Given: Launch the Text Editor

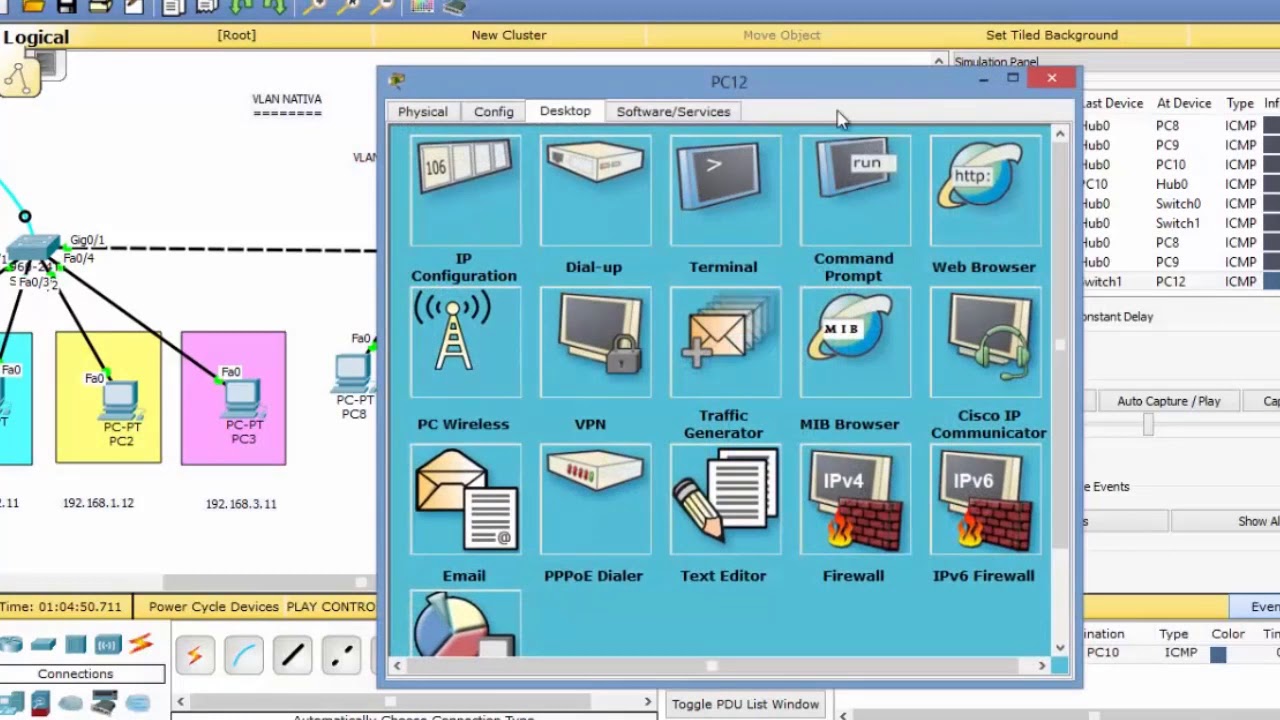Looking at the screenshot, I should pos(725,499).
